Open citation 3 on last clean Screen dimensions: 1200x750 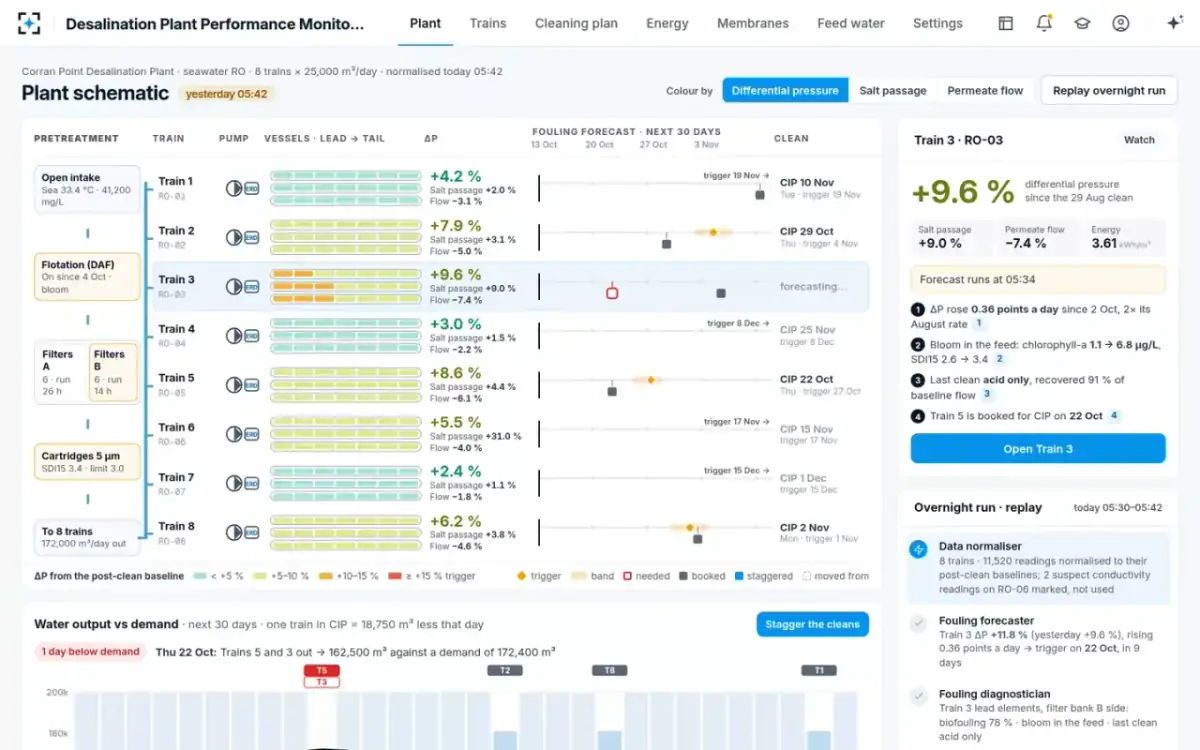coord(985,395)
